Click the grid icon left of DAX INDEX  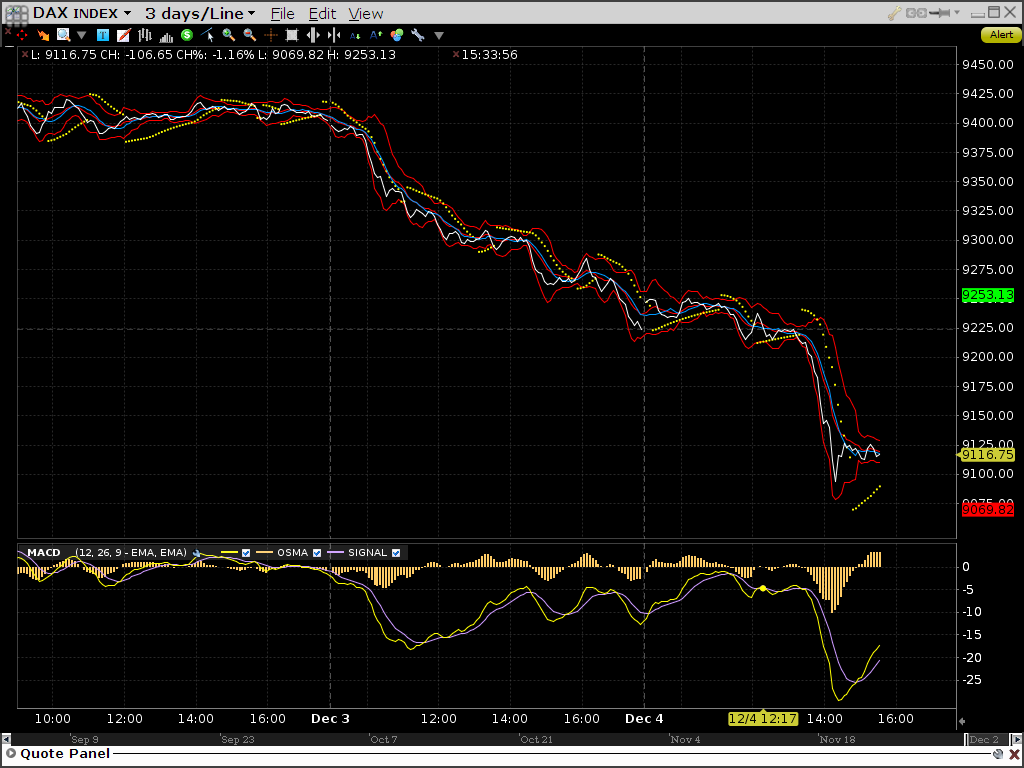(x=17, y=14)
